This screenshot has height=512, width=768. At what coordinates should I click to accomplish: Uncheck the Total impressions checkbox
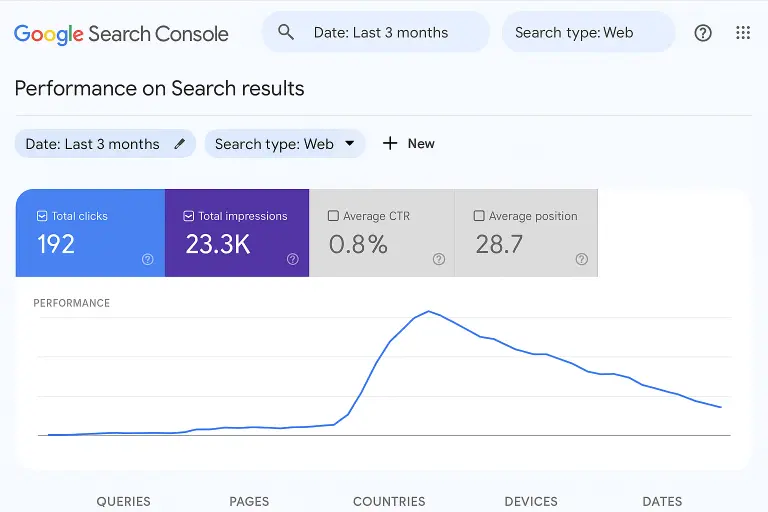pos(189,216)
